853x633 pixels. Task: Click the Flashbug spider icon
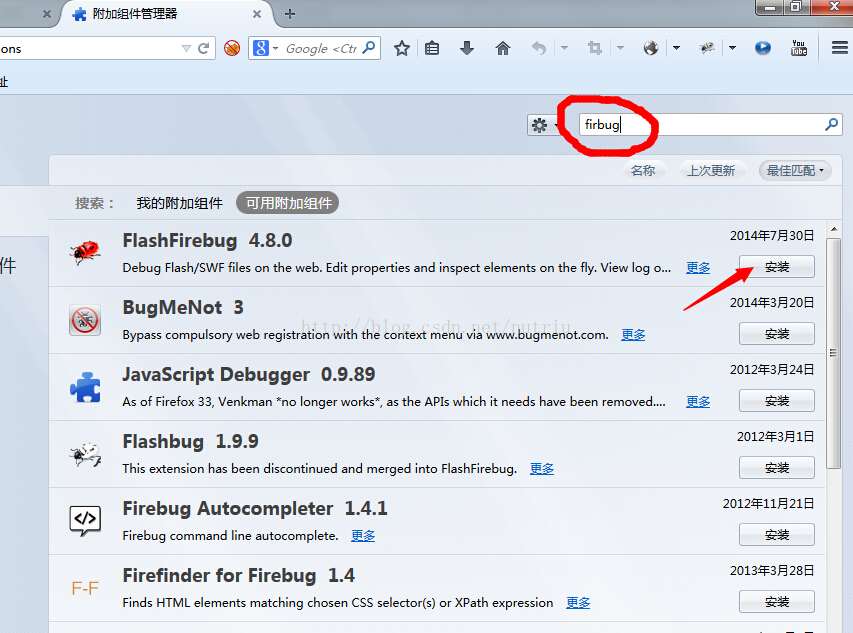click(85, 454)
